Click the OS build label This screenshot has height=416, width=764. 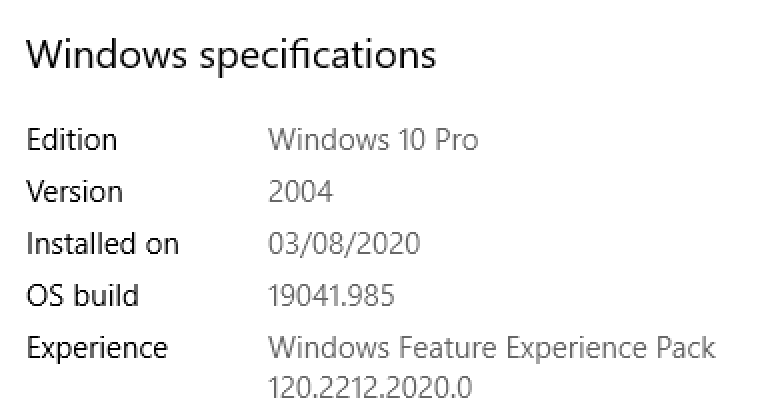[x=82, y=296]
